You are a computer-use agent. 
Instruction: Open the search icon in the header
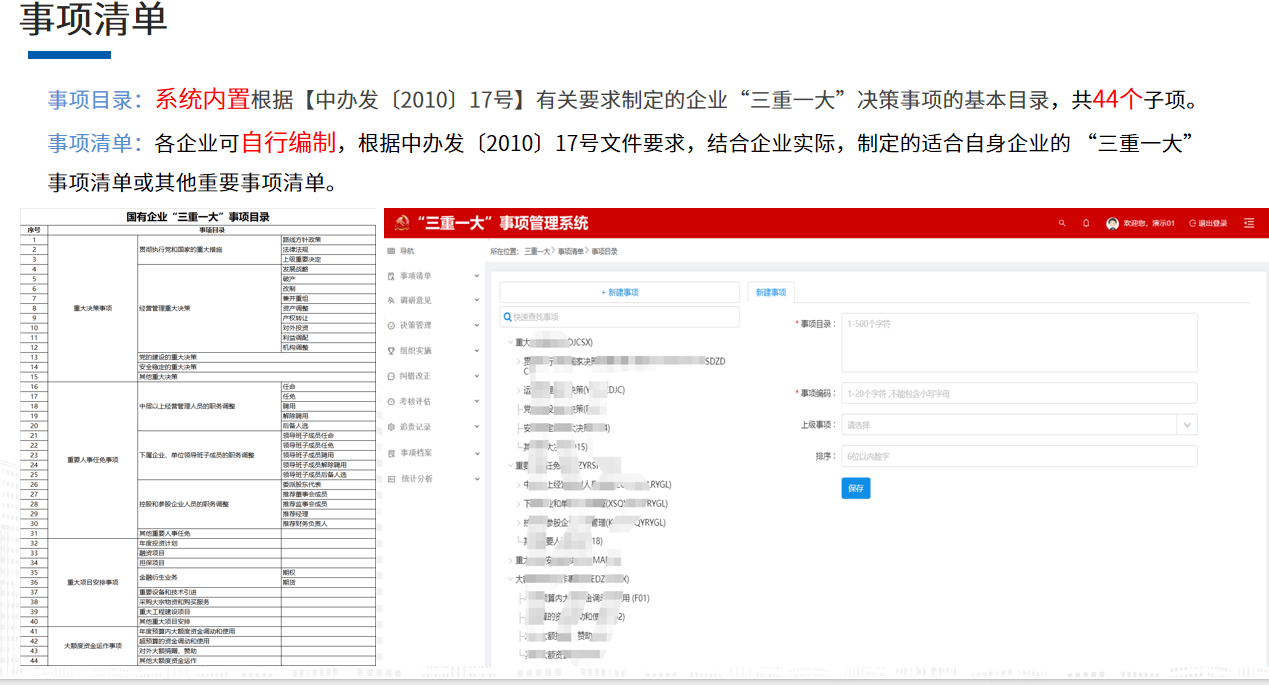tap(1062, 223)
